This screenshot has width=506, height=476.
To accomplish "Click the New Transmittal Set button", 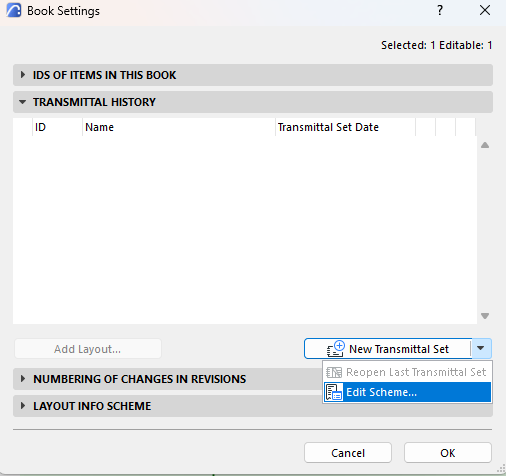I will pos(388,349).
